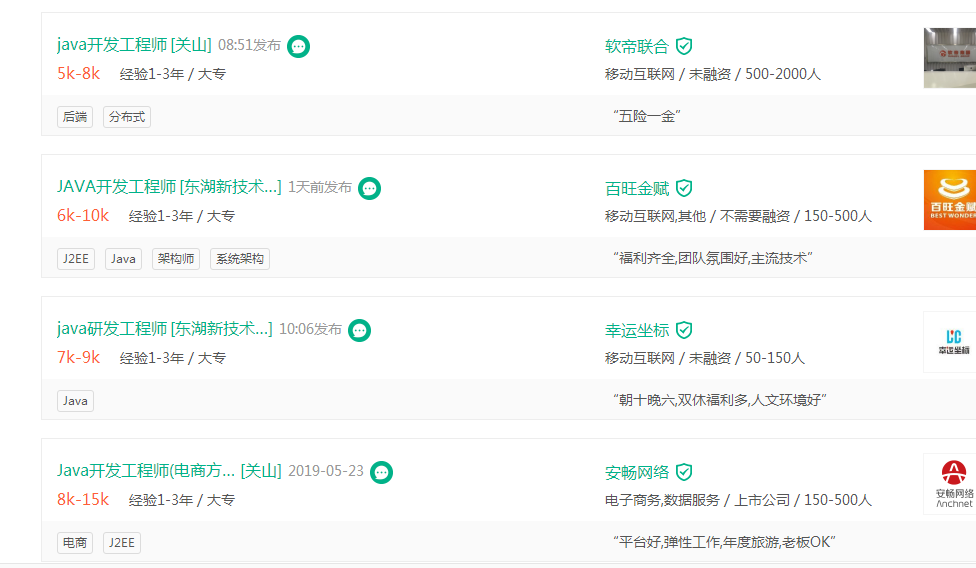Click salary text 8k-15k
Image resolution: width=976 pixels, height=568 pixels.
click(x=83, y=500)
